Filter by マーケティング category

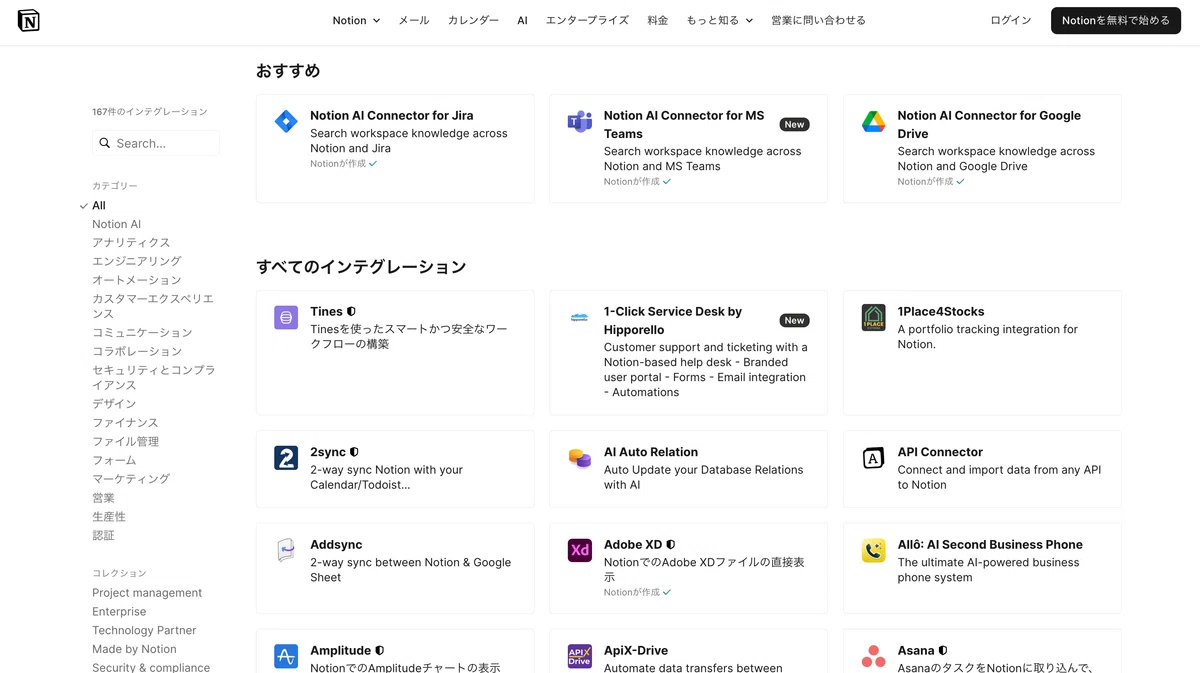pos(131,479)
